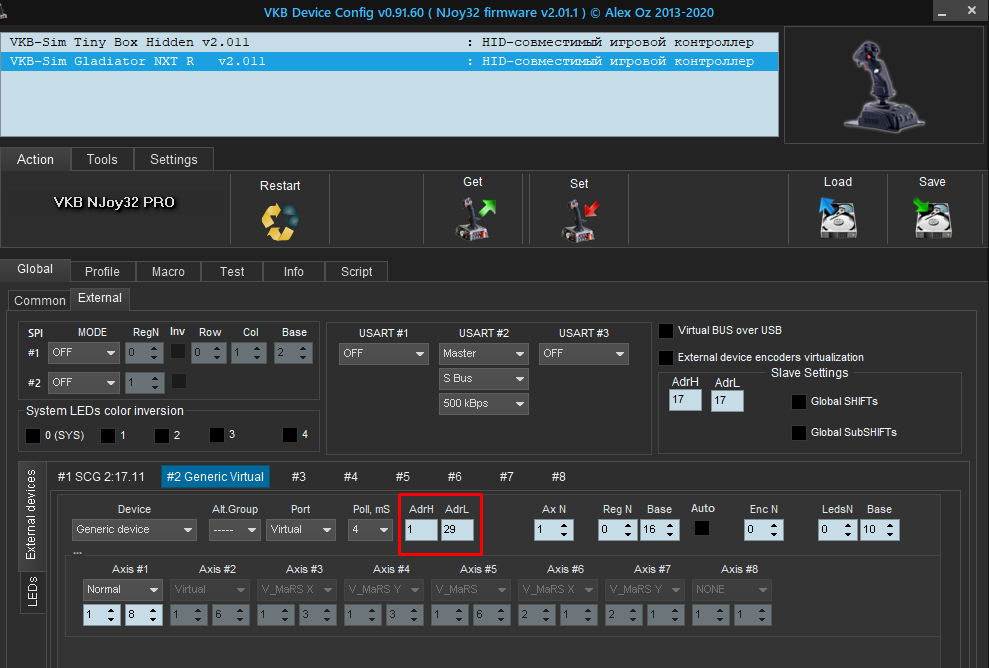Click the Get settings joystick icon

tap(475, 218)
